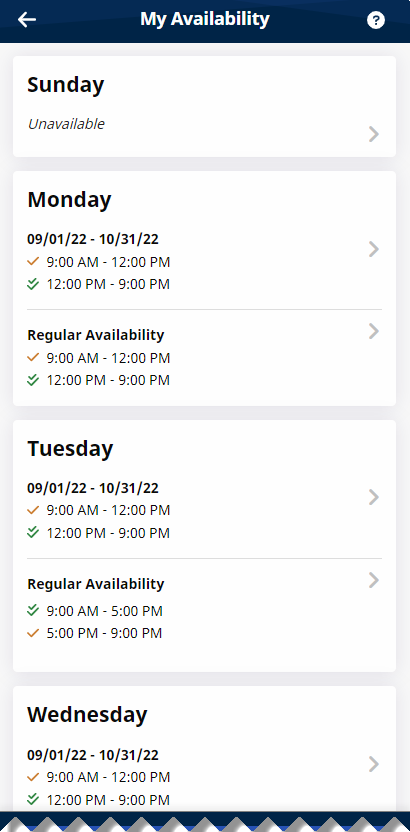This screenshot has height=832, width=410.
Task: Click Tuesday Regular Availability green double-check icon
Action: [x=33, y=611]
